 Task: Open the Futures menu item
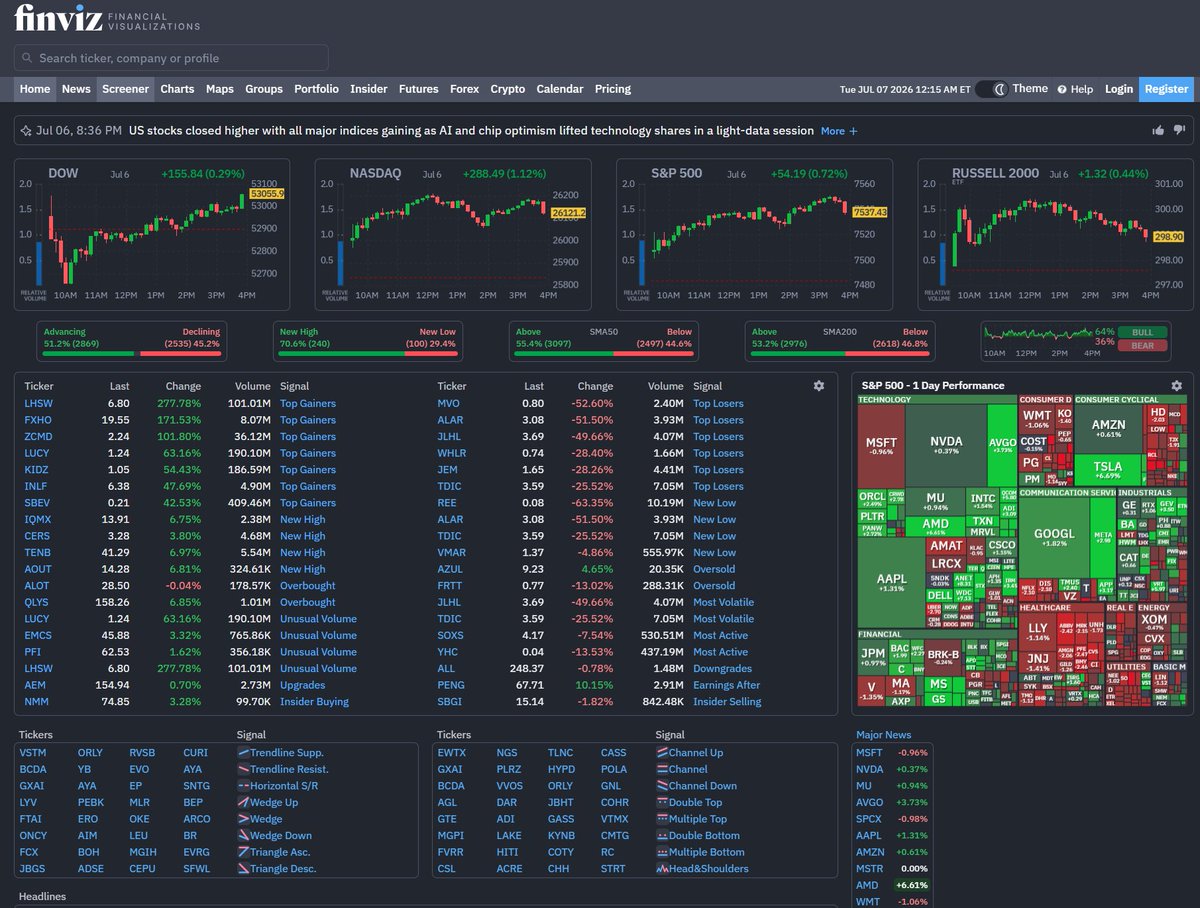tap(418, 89)
